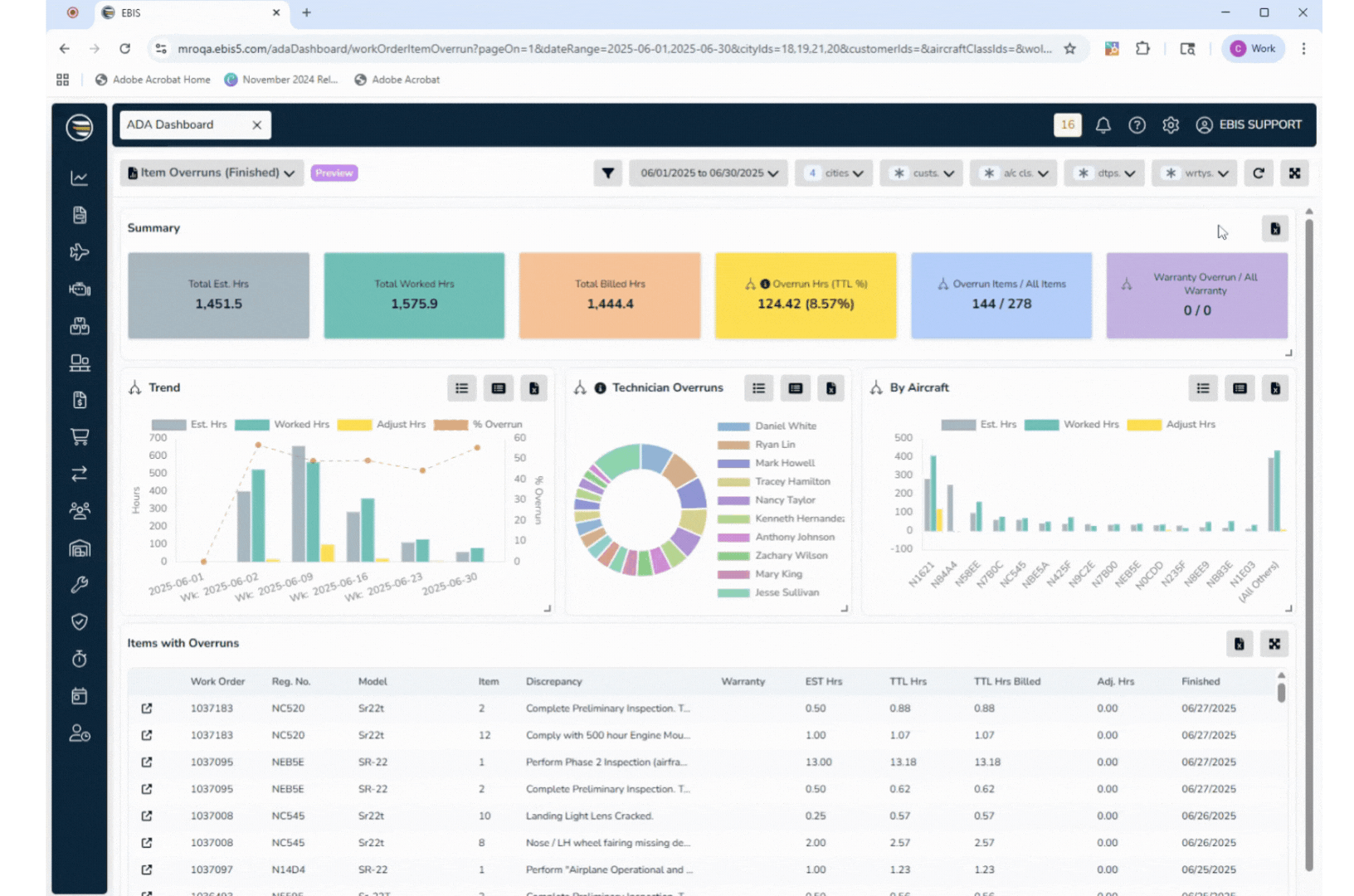The width and height of the screenshot is (1354, 896).
Task: Click the Refresh icon on the filter bar
Action: 1259,173
